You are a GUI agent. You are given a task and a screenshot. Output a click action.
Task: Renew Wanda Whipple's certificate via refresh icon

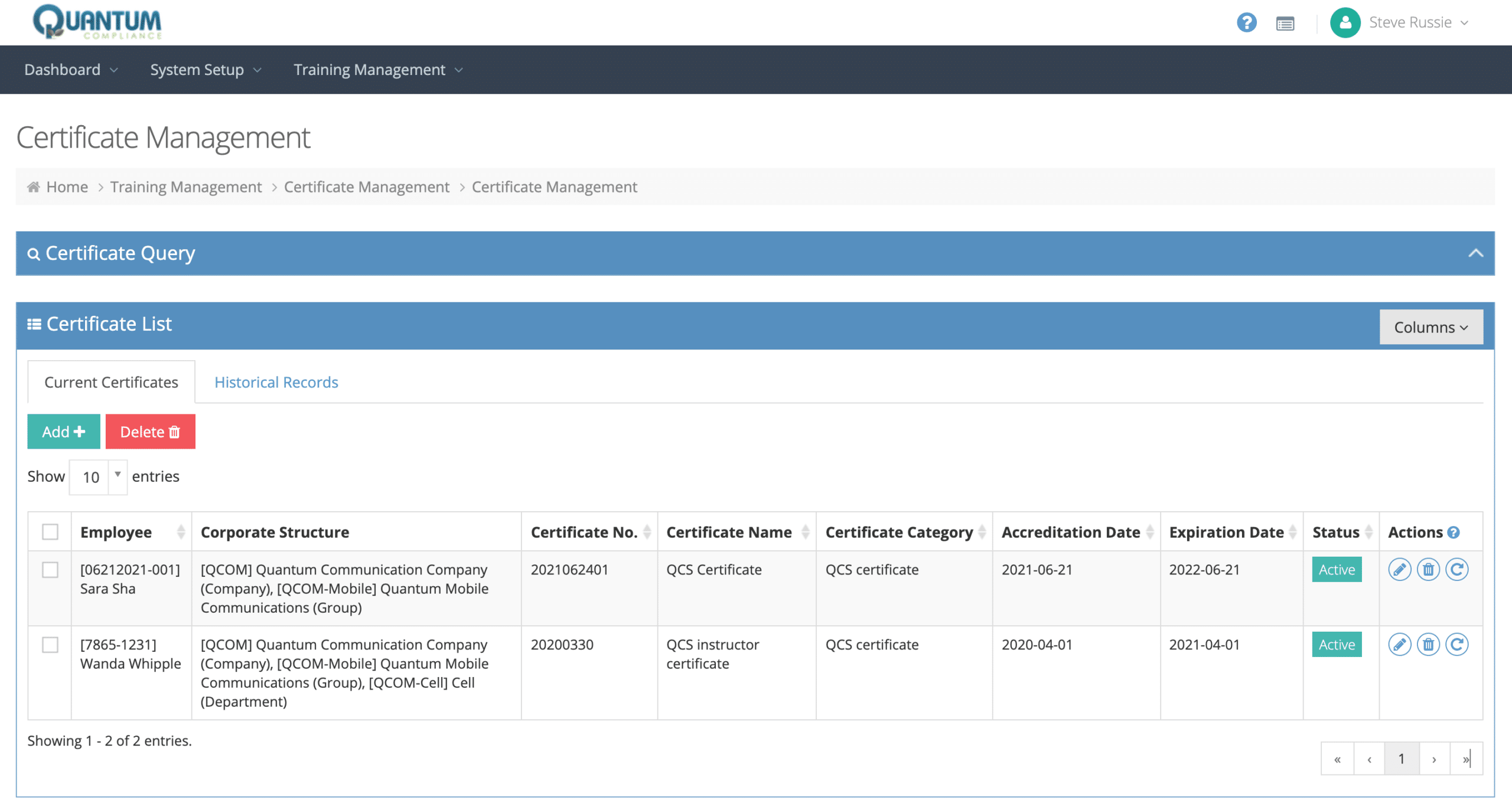point(1456,645)
